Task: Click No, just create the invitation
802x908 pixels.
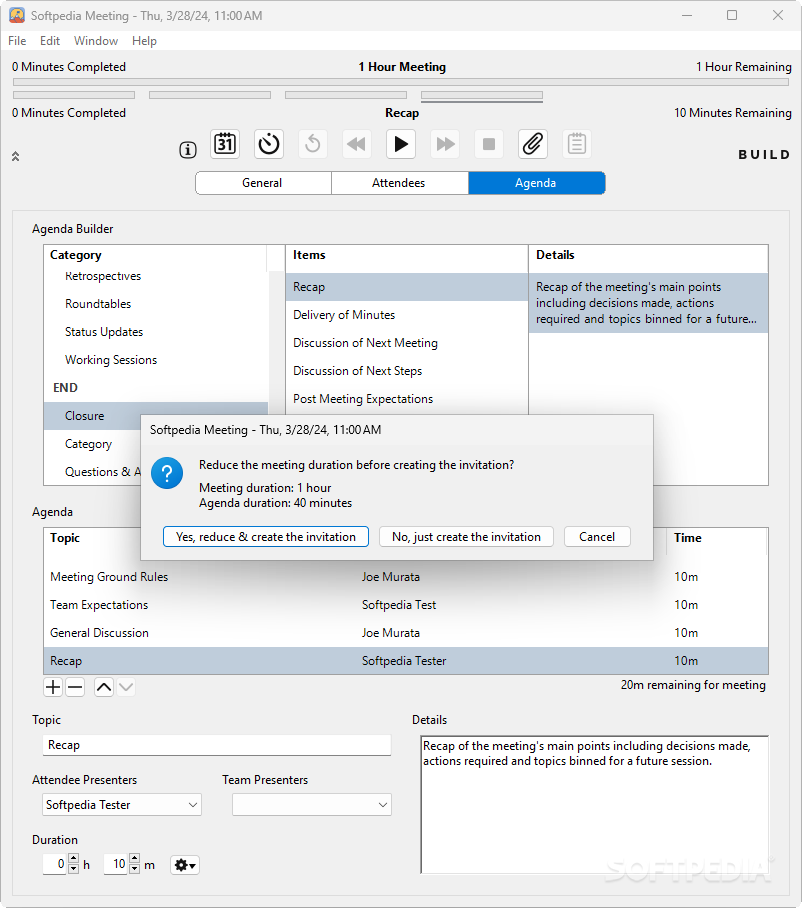Action: [x=466, y=537]
